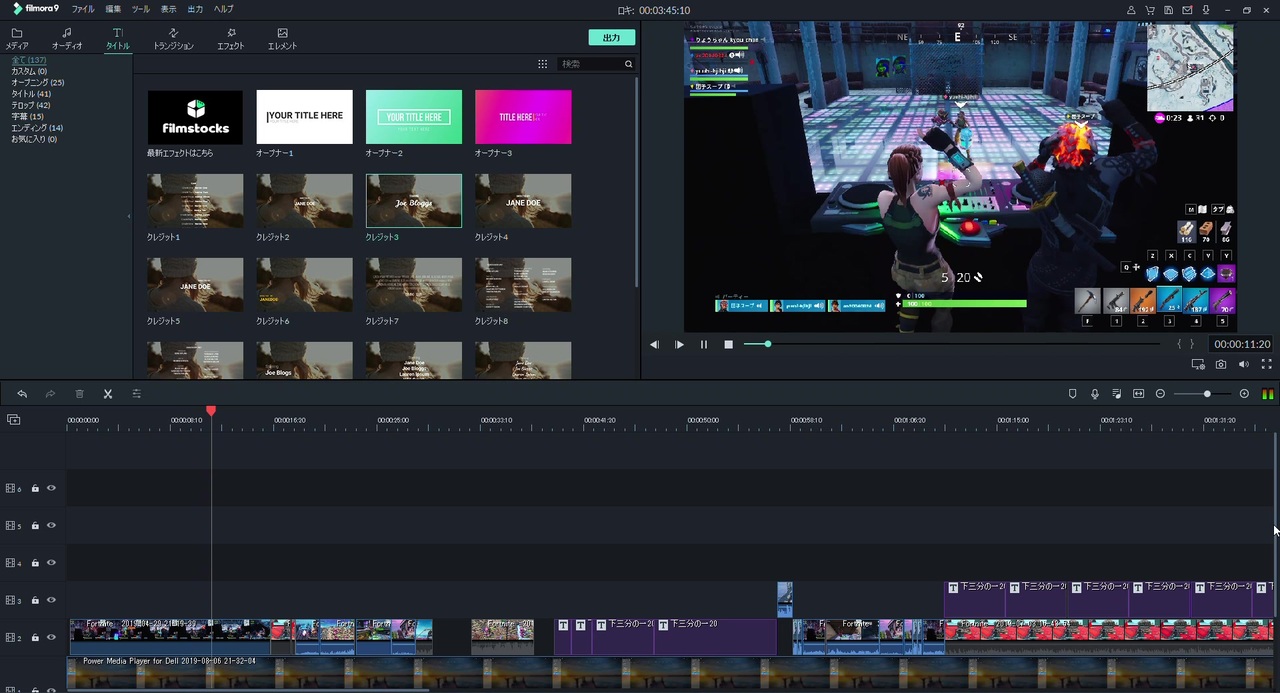Image resolution: width=1280 pixels, height=693 pixels.
Task: Select the カスタム (0) category
Action: click(29, 72)
